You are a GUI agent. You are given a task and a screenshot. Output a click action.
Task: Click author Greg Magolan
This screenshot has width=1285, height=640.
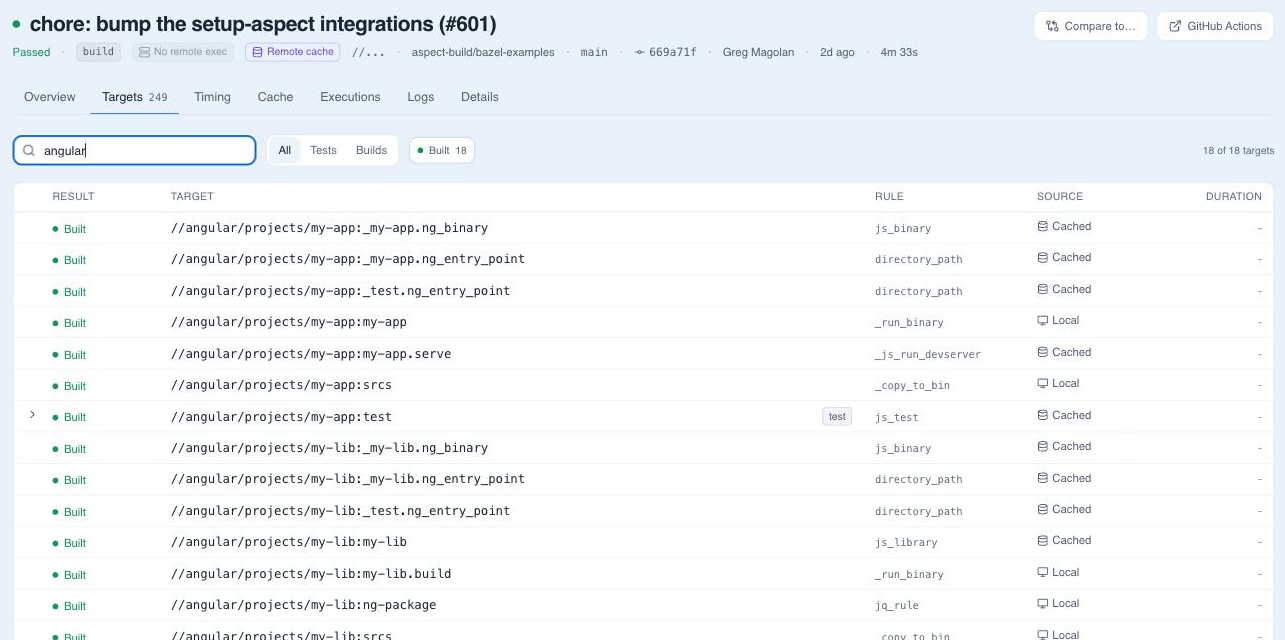click(x=758, y=52)
